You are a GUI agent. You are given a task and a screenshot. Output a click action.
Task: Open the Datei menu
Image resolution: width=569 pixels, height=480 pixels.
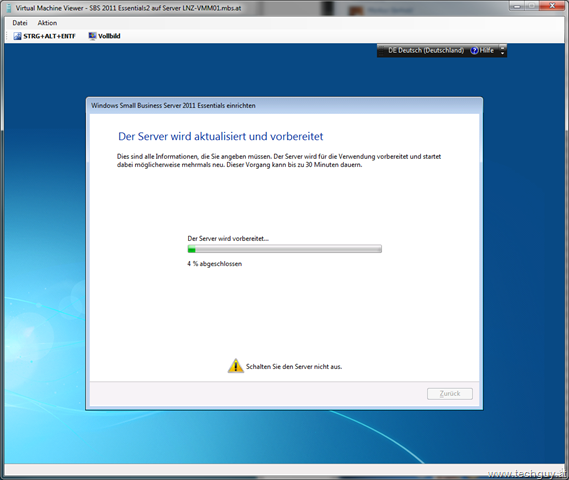[x=20, y=23]
